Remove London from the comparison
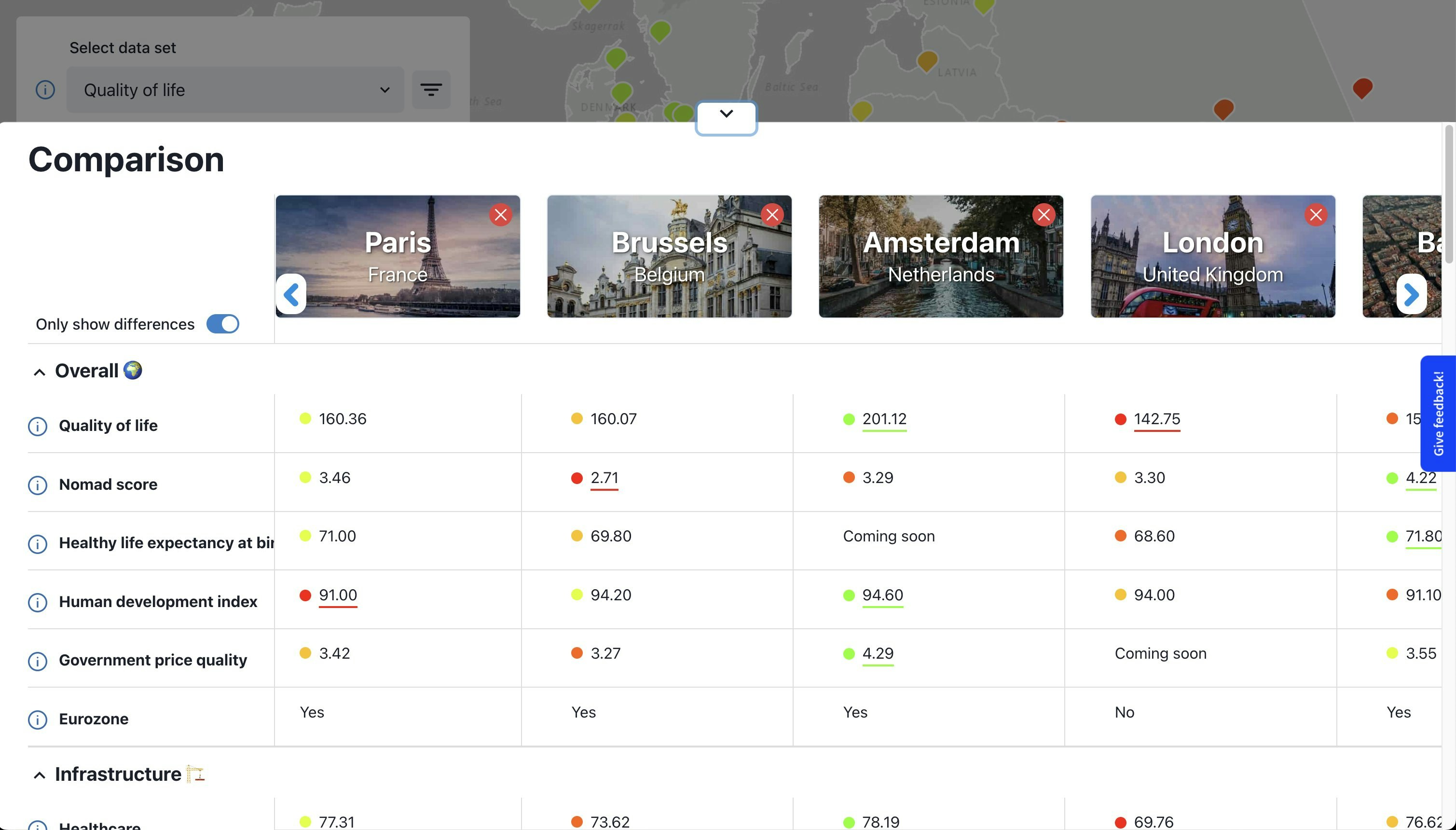Image resolution: width=1456 pixels, height=830 pixels. tap(1315, 215)
